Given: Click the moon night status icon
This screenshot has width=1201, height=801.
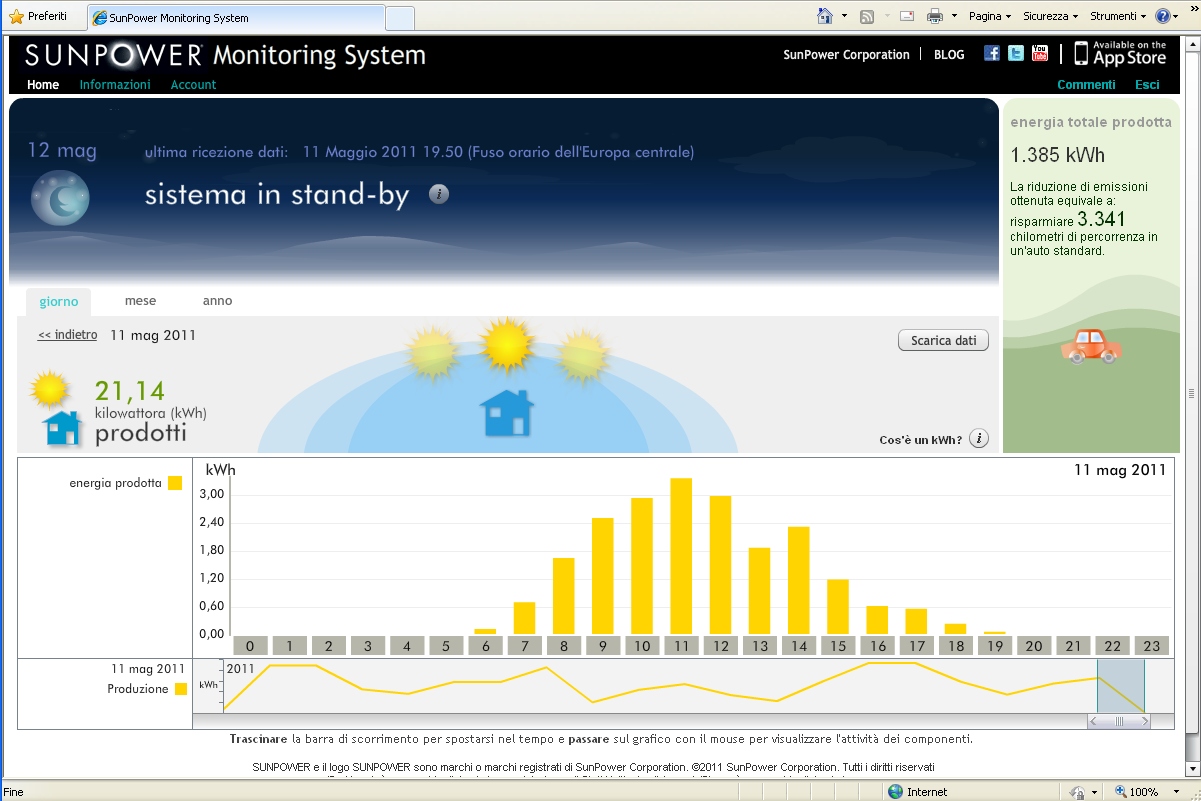Looking at the screenshot, I should (x=60, y=197).
